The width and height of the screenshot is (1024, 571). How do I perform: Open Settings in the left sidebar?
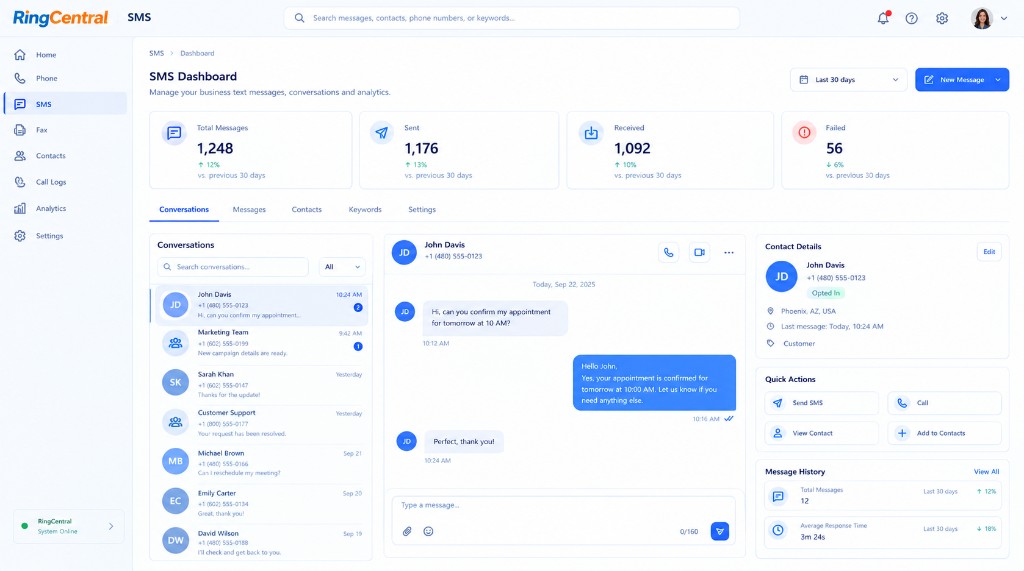coord(65,236)
